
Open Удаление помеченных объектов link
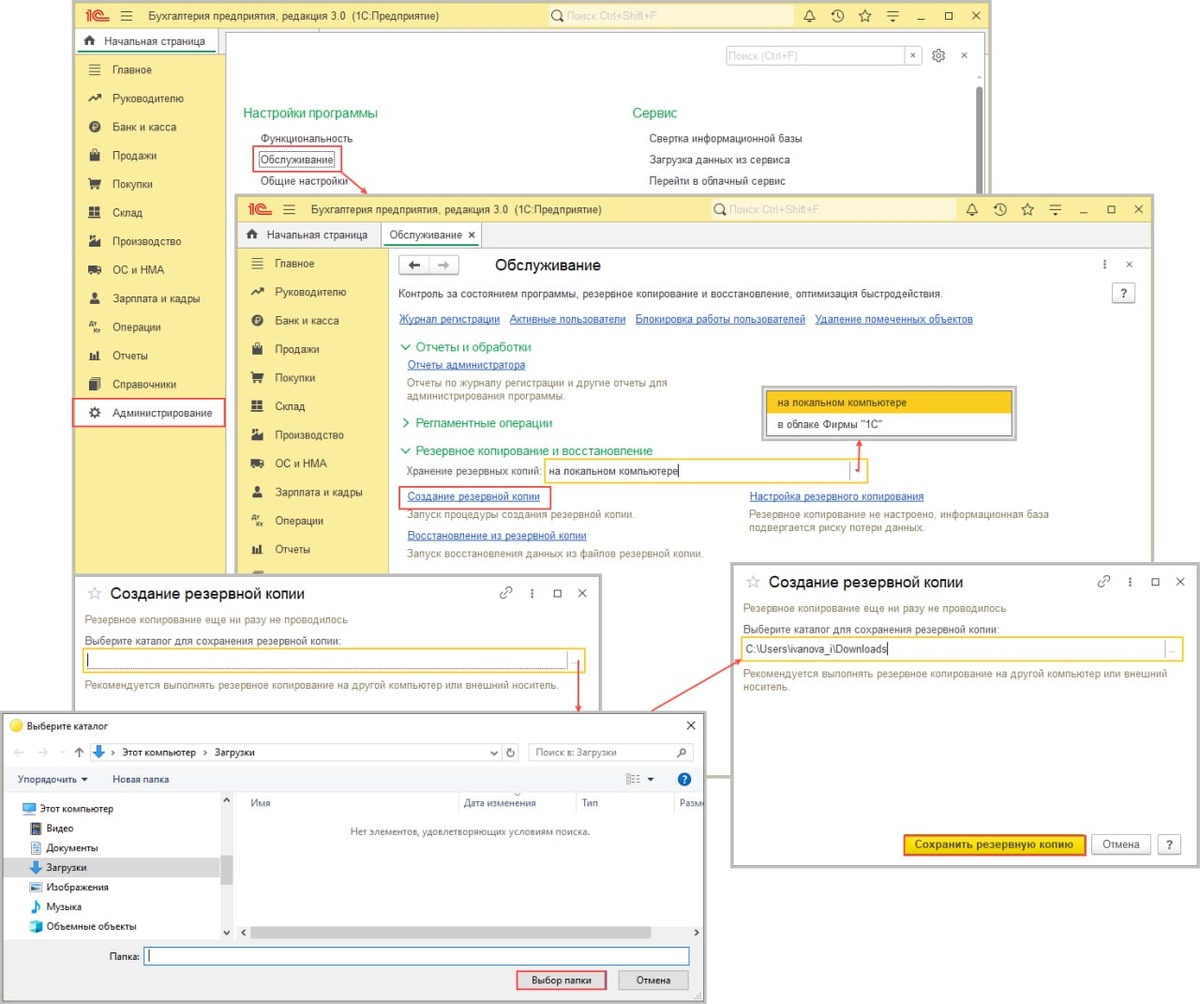tap(894, 319)
